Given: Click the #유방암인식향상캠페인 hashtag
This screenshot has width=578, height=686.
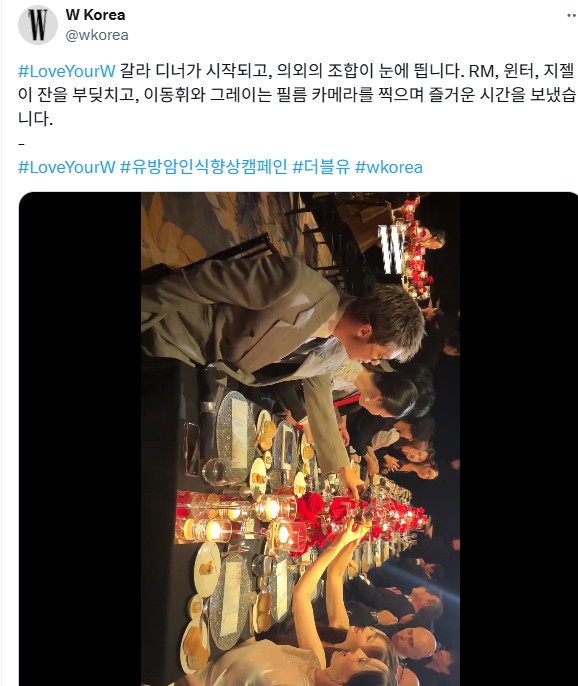Looking at the screenshot, I should (204, 167).
